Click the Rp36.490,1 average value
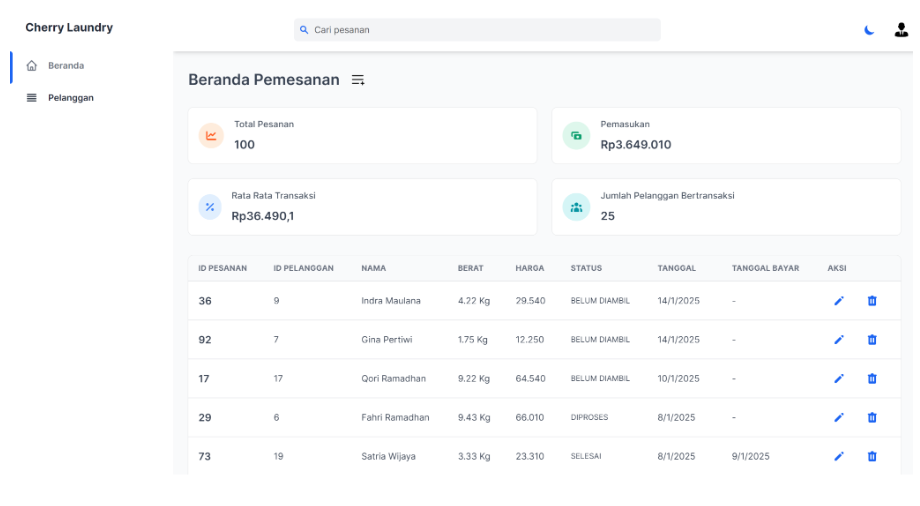Viewport: 920px width, 506px height. (262, 217)
